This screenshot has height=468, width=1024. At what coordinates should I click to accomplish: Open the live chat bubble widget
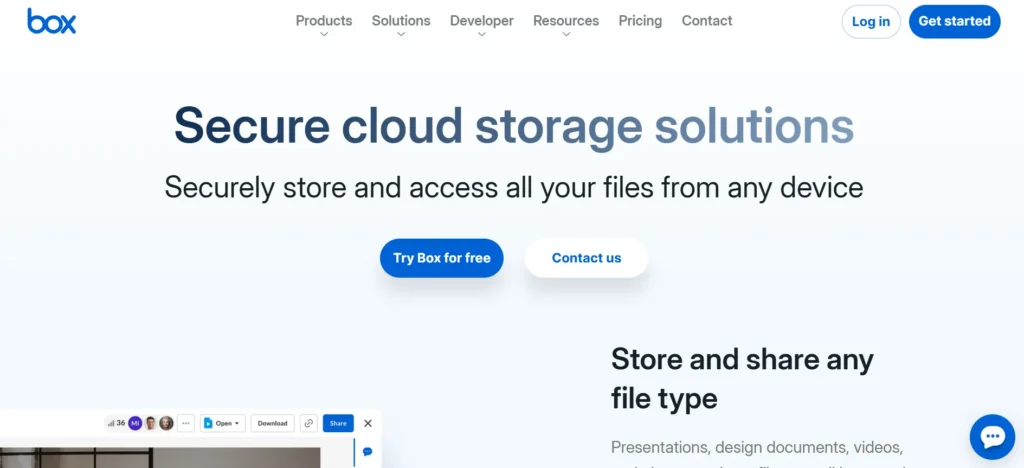pos(992,437)
